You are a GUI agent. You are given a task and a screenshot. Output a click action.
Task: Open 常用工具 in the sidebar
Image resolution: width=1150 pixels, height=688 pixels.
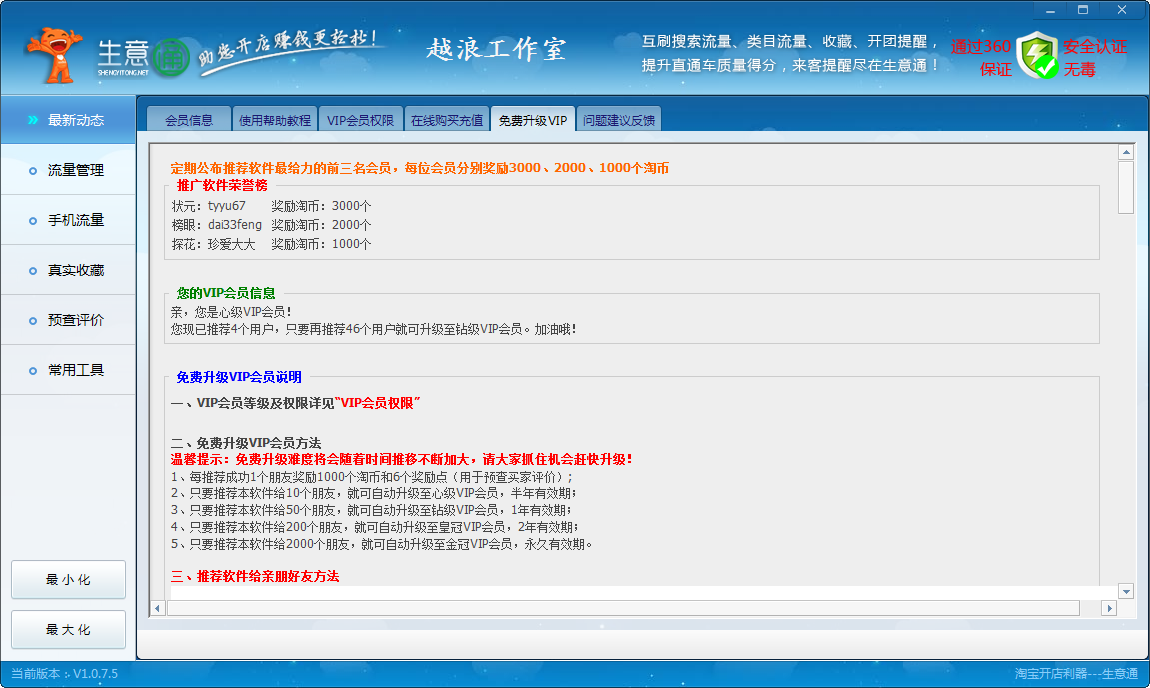click(75, 370)
